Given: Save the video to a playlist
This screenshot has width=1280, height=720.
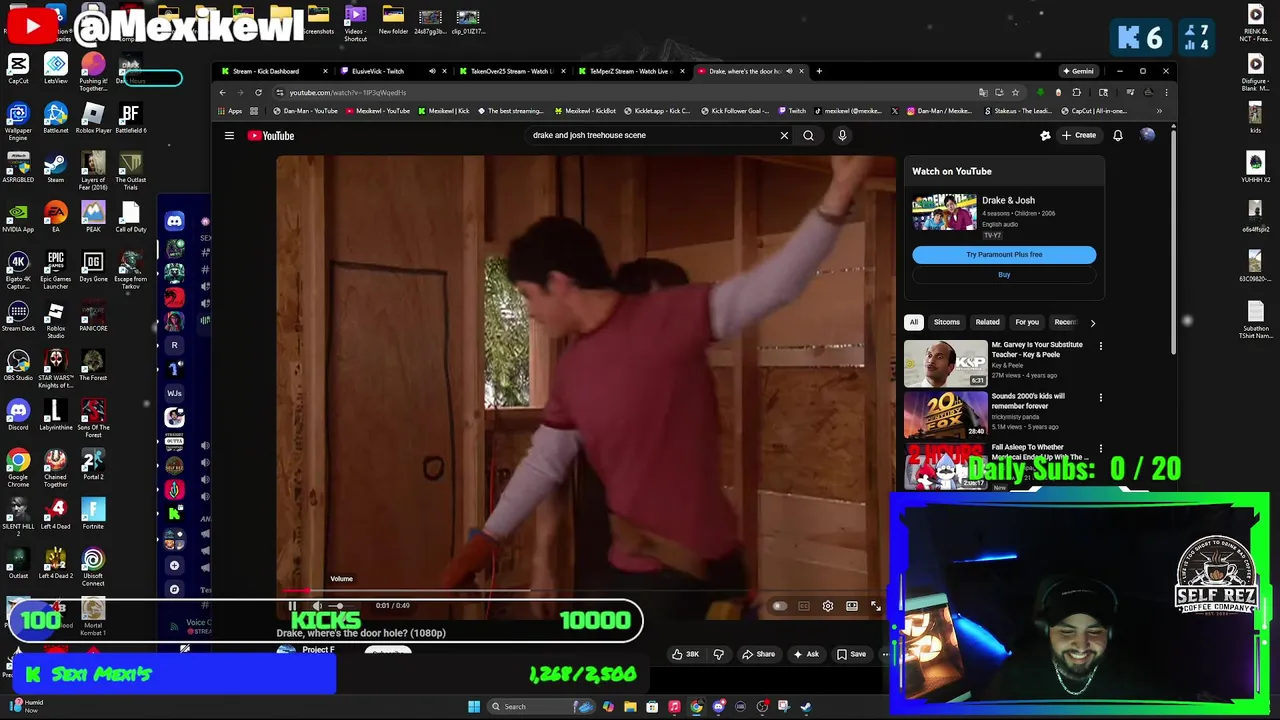Looking at the screenshot, I should tap(851, 654).
